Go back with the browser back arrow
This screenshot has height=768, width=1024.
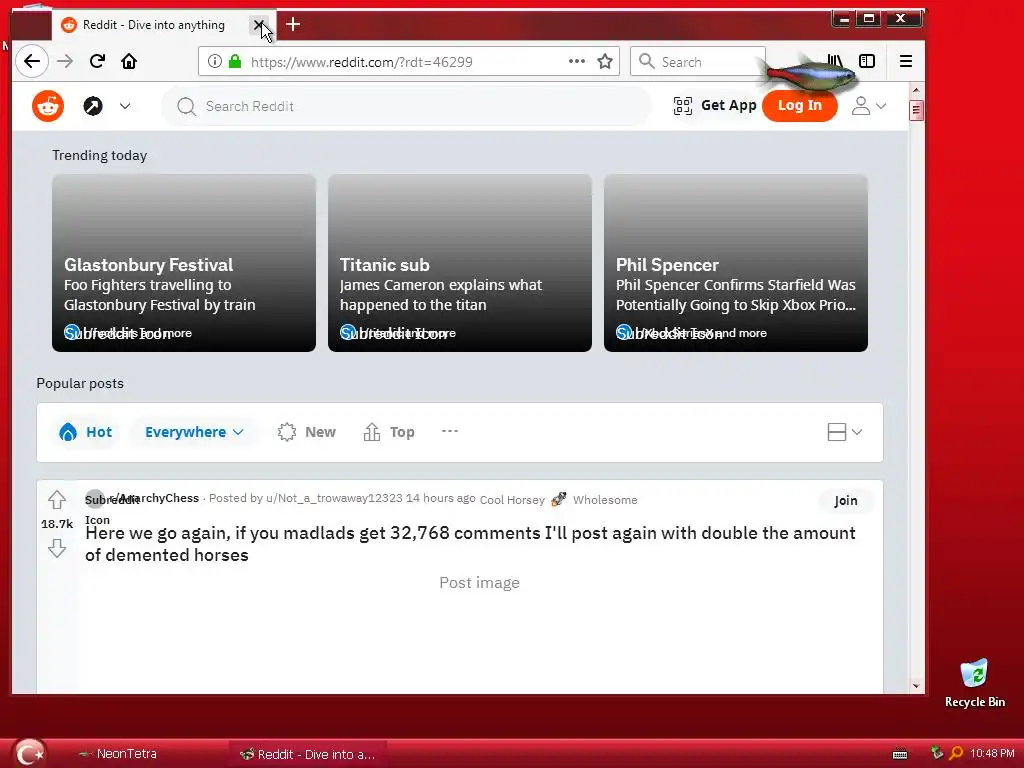tap(31, 61)
